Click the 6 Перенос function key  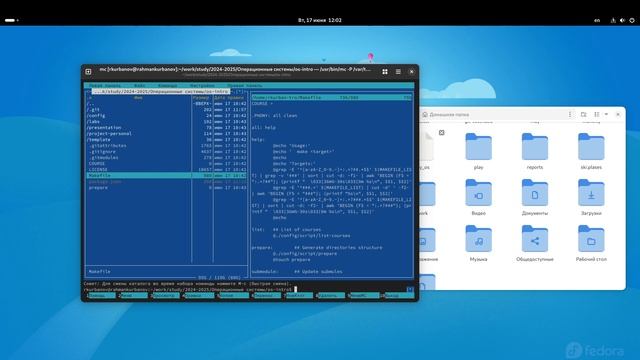pyautogui.click(x=266, y=295)
